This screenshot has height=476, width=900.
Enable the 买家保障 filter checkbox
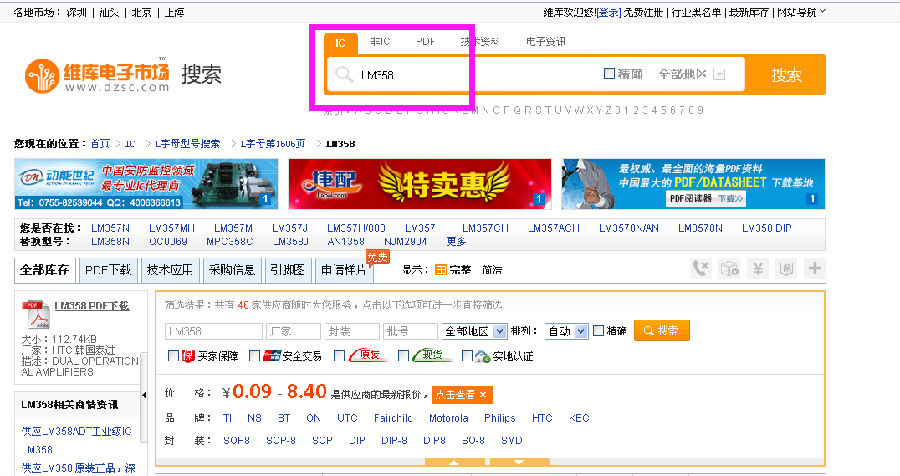tap(175, 356)
